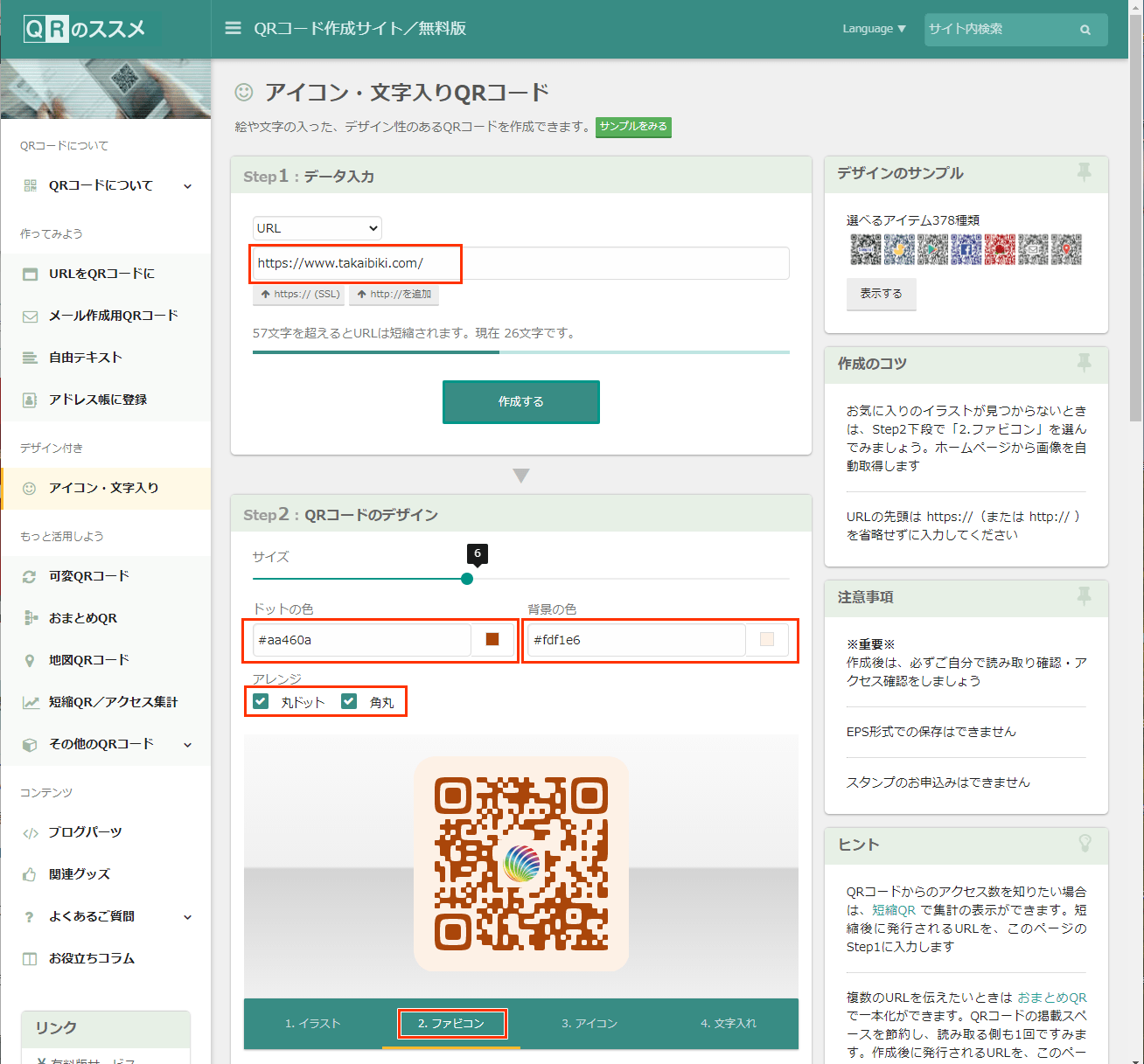
Task: Click the search magnifier icon
Action: click(1085, 30)
